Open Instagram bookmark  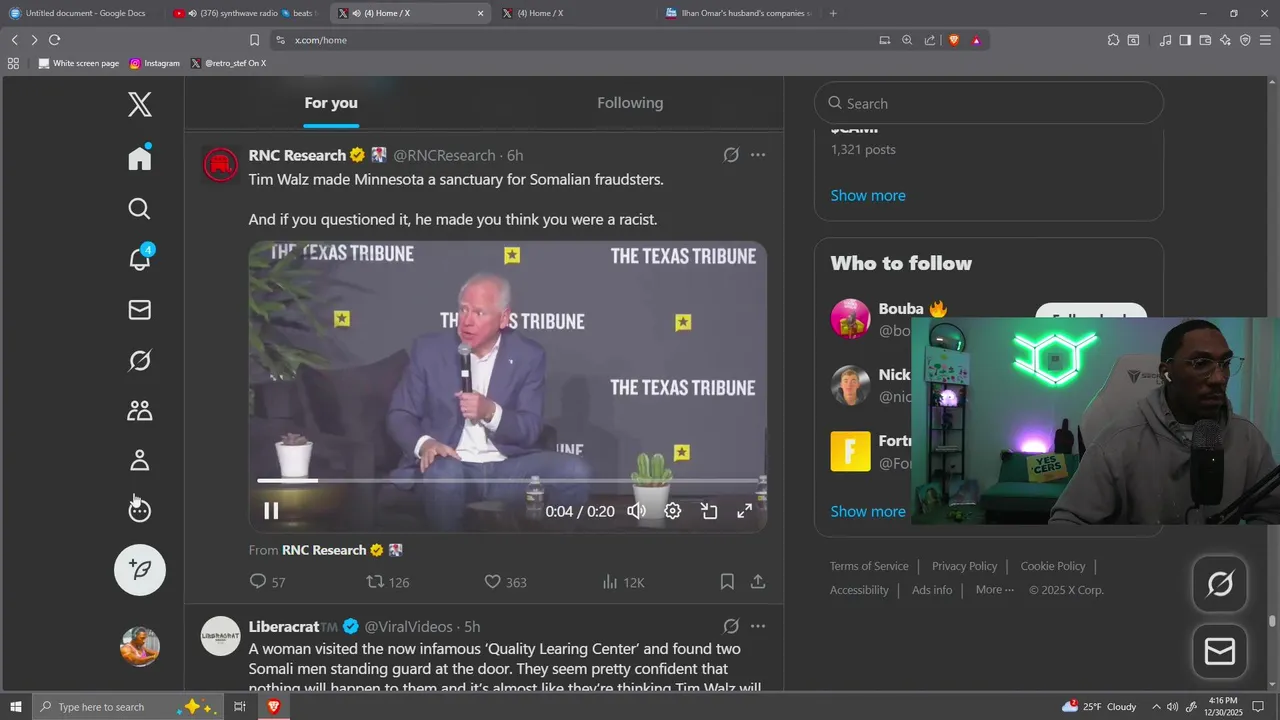point(155,63)
